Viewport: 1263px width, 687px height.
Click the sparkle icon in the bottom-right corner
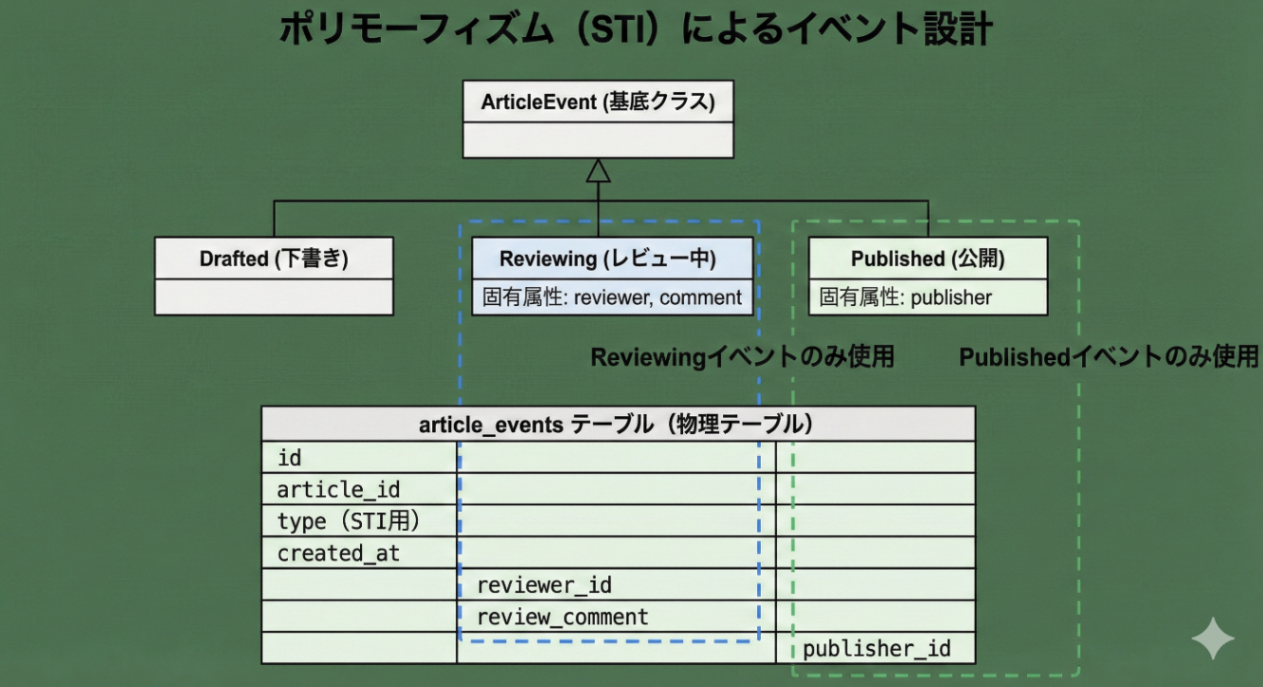[1212, 637]
